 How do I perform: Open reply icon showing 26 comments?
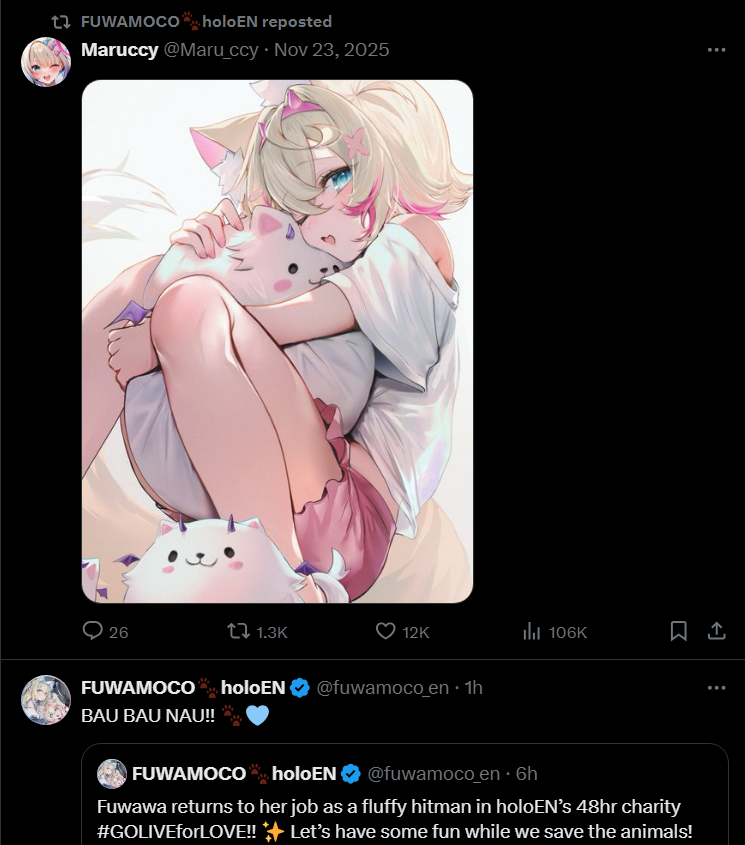pyautogui.click(x=93, y=631)
